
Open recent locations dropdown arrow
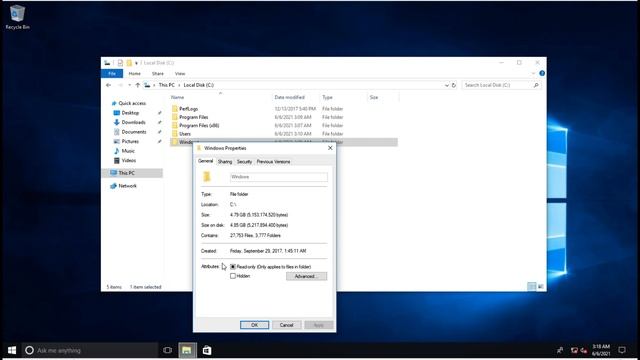[x=129, y=85]
